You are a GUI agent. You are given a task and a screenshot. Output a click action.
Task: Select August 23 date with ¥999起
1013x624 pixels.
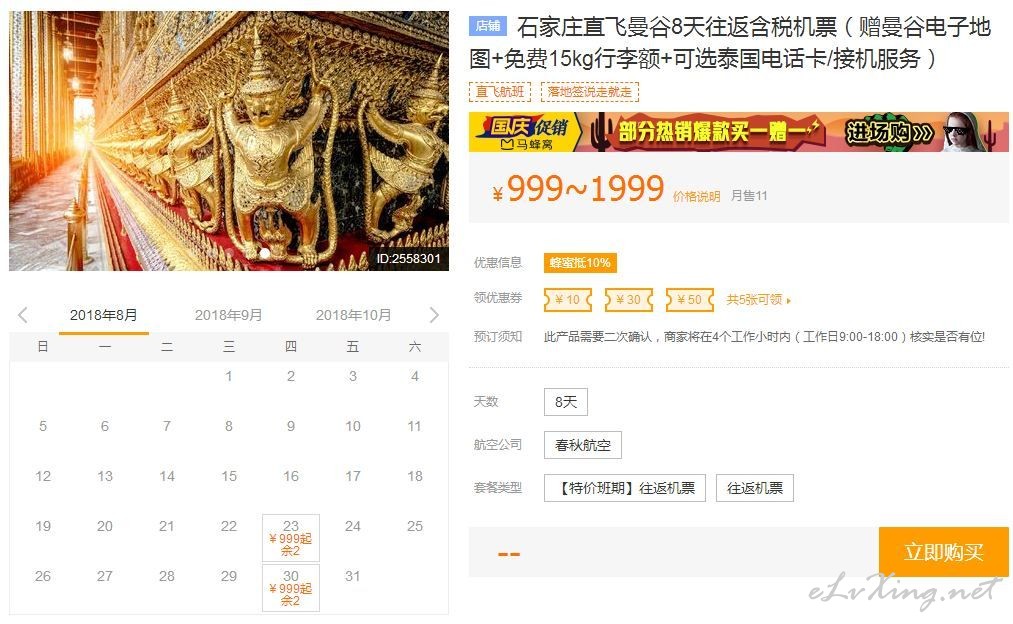click(291, 537)
